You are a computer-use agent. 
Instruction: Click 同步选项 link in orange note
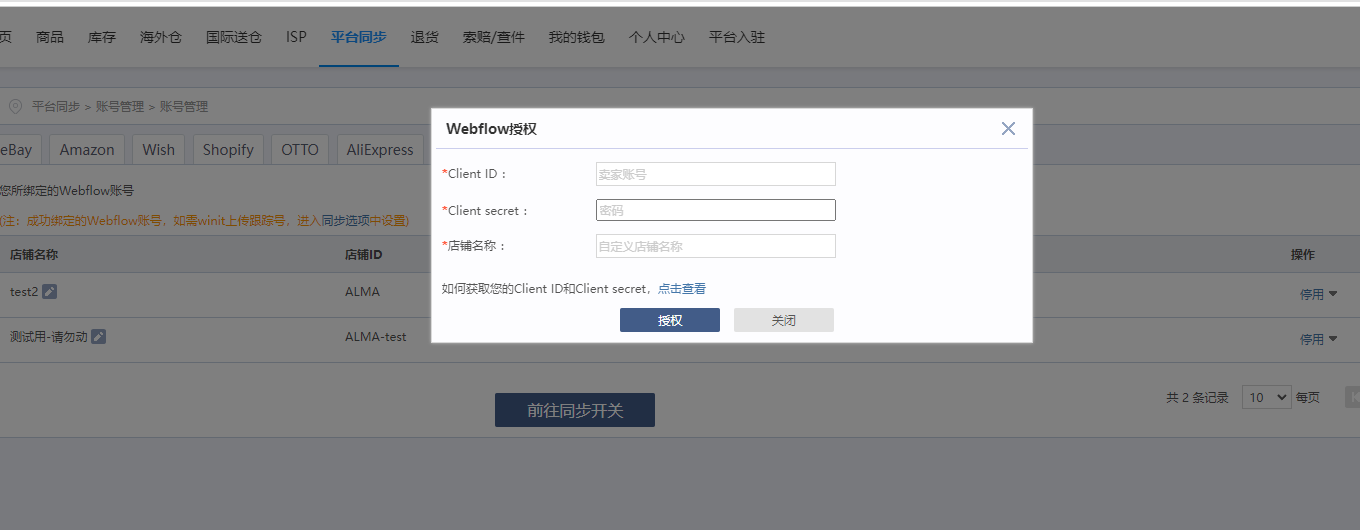[346, 220]
